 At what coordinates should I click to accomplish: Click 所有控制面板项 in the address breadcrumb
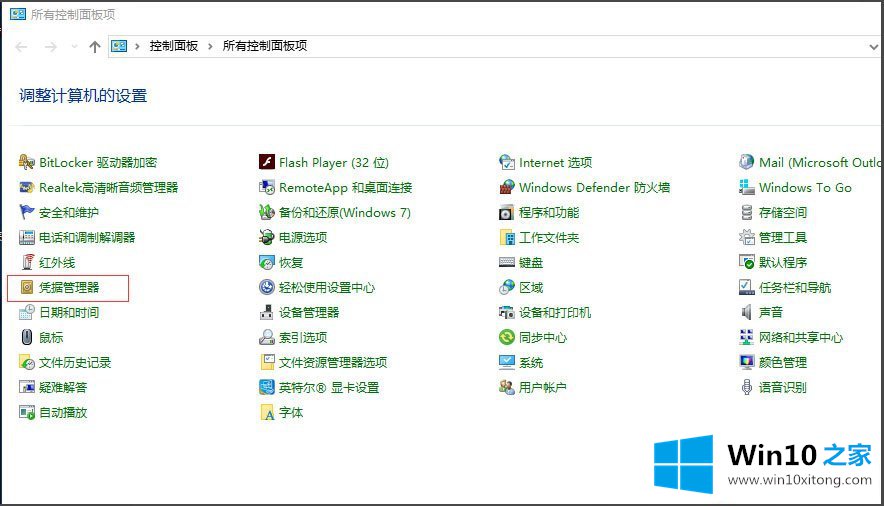tap(265, 46)
